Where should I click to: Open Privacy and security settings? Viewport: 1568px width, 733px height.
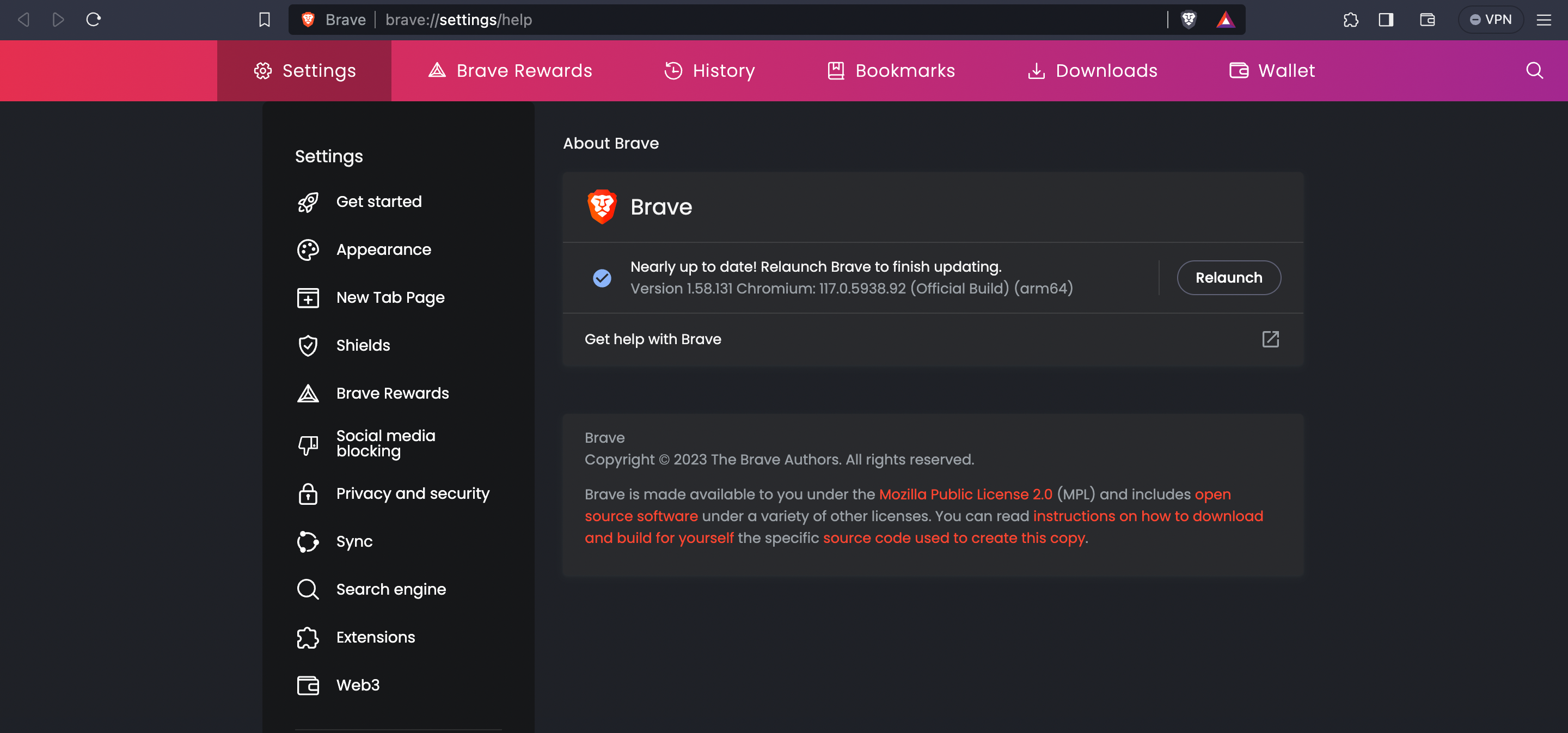(x=412, y=493)
